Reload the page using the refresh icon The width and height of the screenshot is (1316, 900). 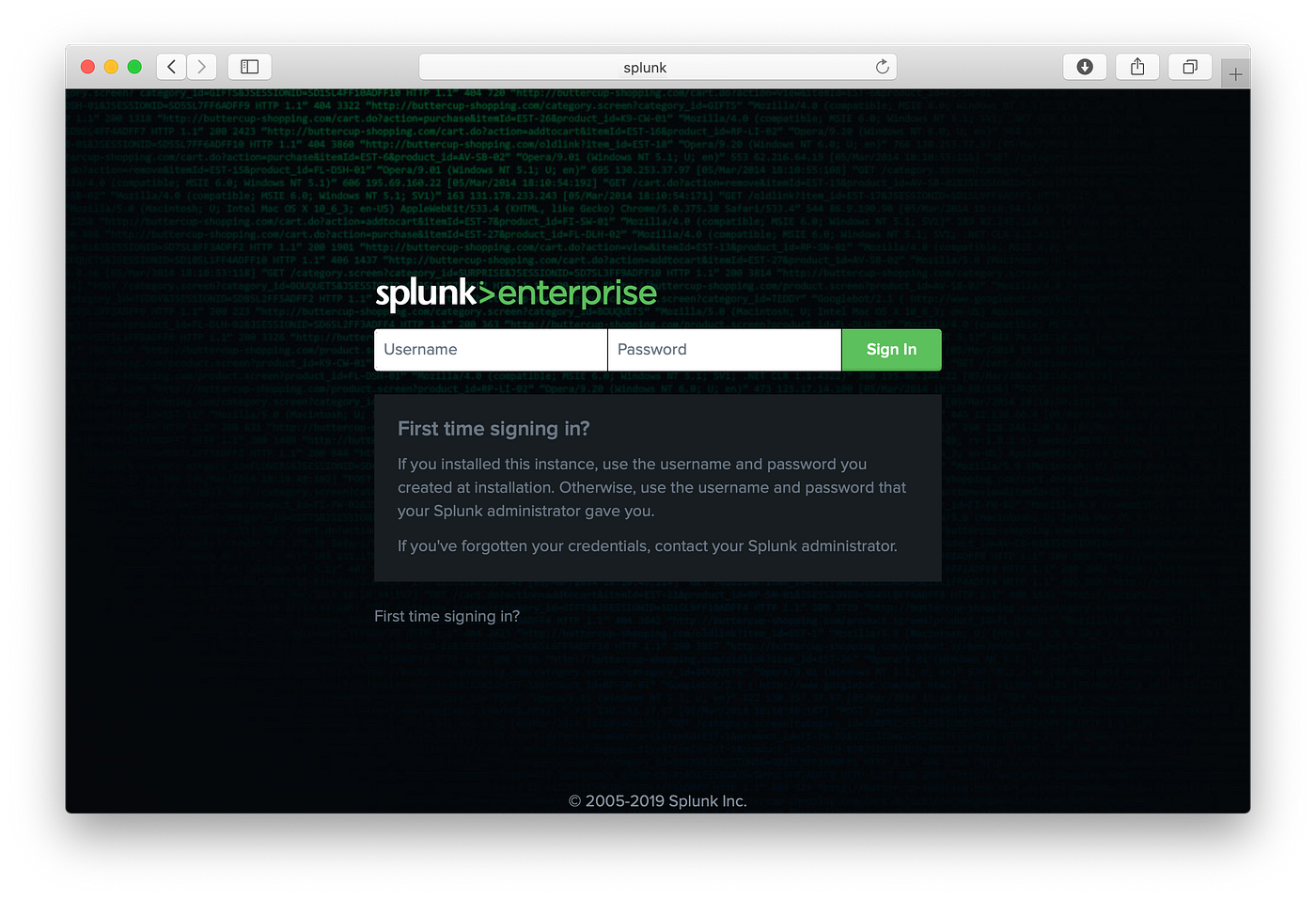tap(882, 67)
